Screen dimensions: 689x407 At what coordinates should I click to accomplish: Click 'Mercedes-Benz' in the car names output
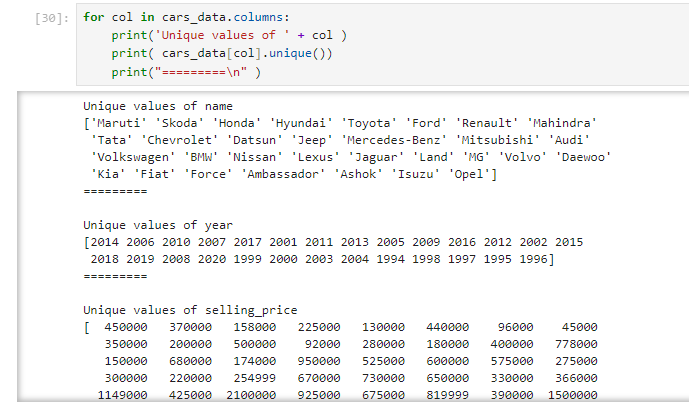pos(394,140)
